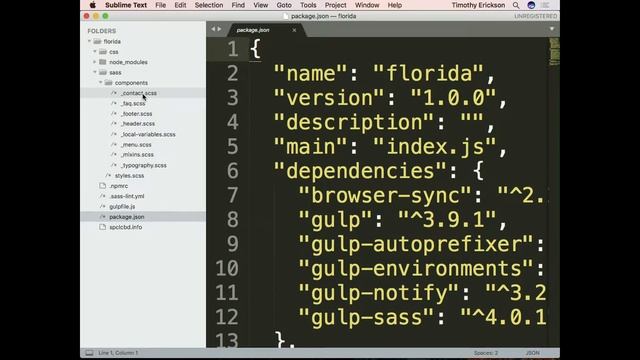640x360 pixels.
Task: Click the Line 1, Column 1 status
Action: tap(118, 353)
